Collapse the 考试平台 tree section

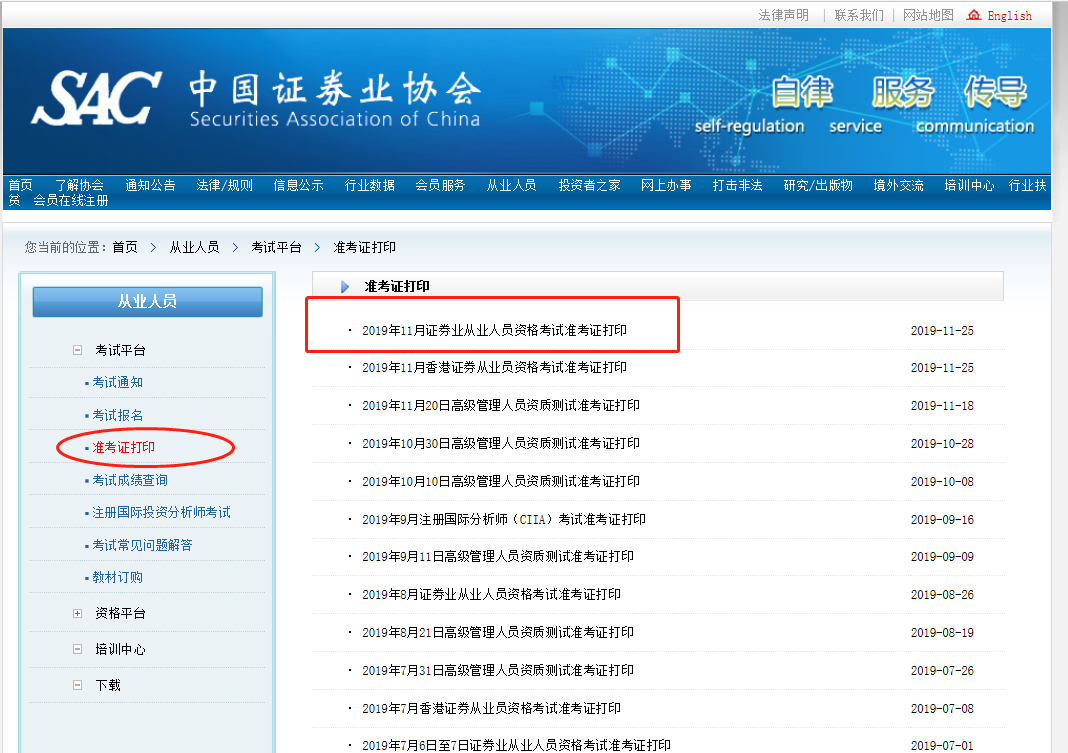pyautogui.click(x=77, y=350)
